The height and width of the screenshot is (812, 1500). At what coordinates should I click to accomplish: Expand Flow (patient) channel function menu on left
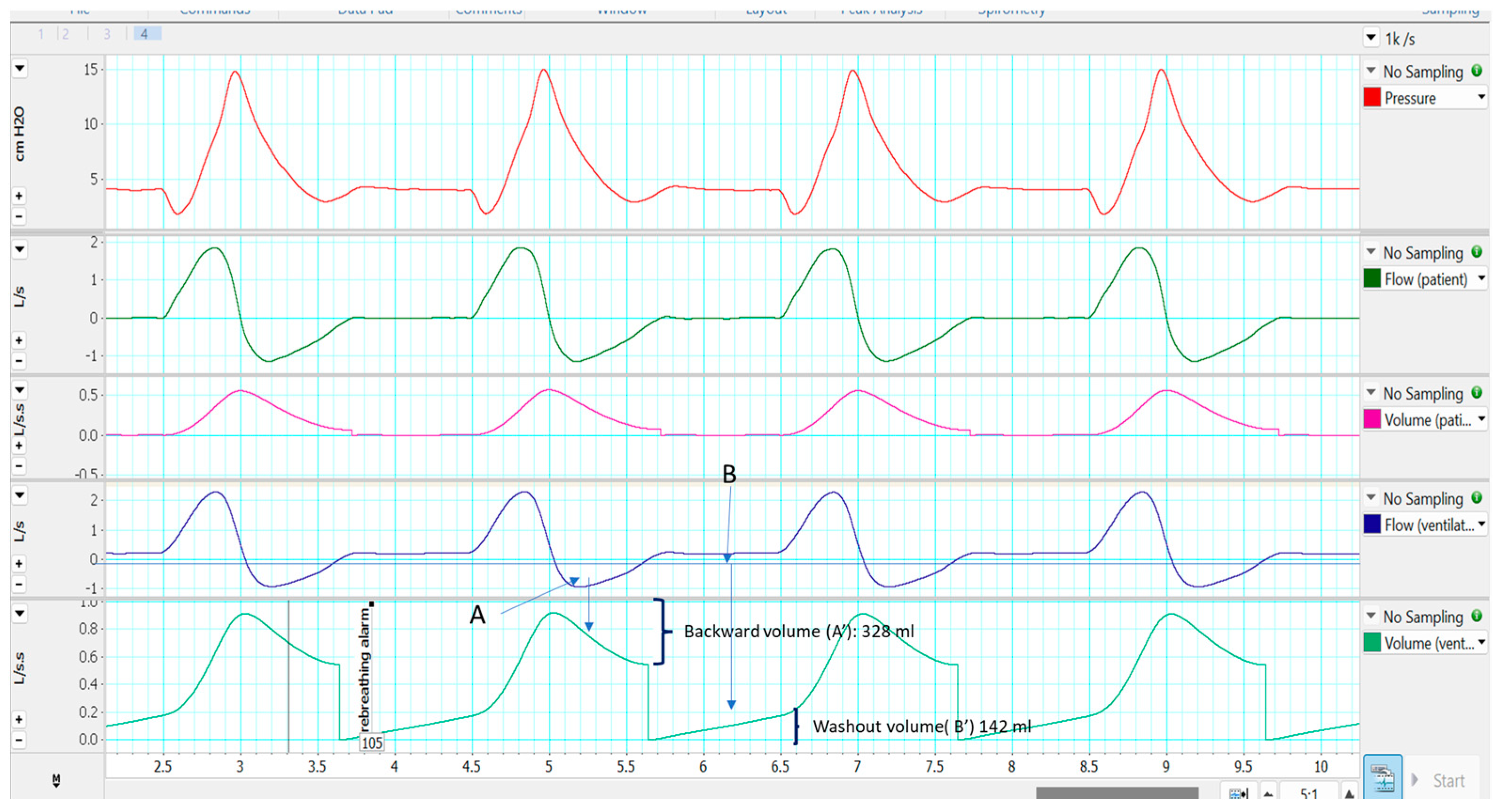pos(20,250)
